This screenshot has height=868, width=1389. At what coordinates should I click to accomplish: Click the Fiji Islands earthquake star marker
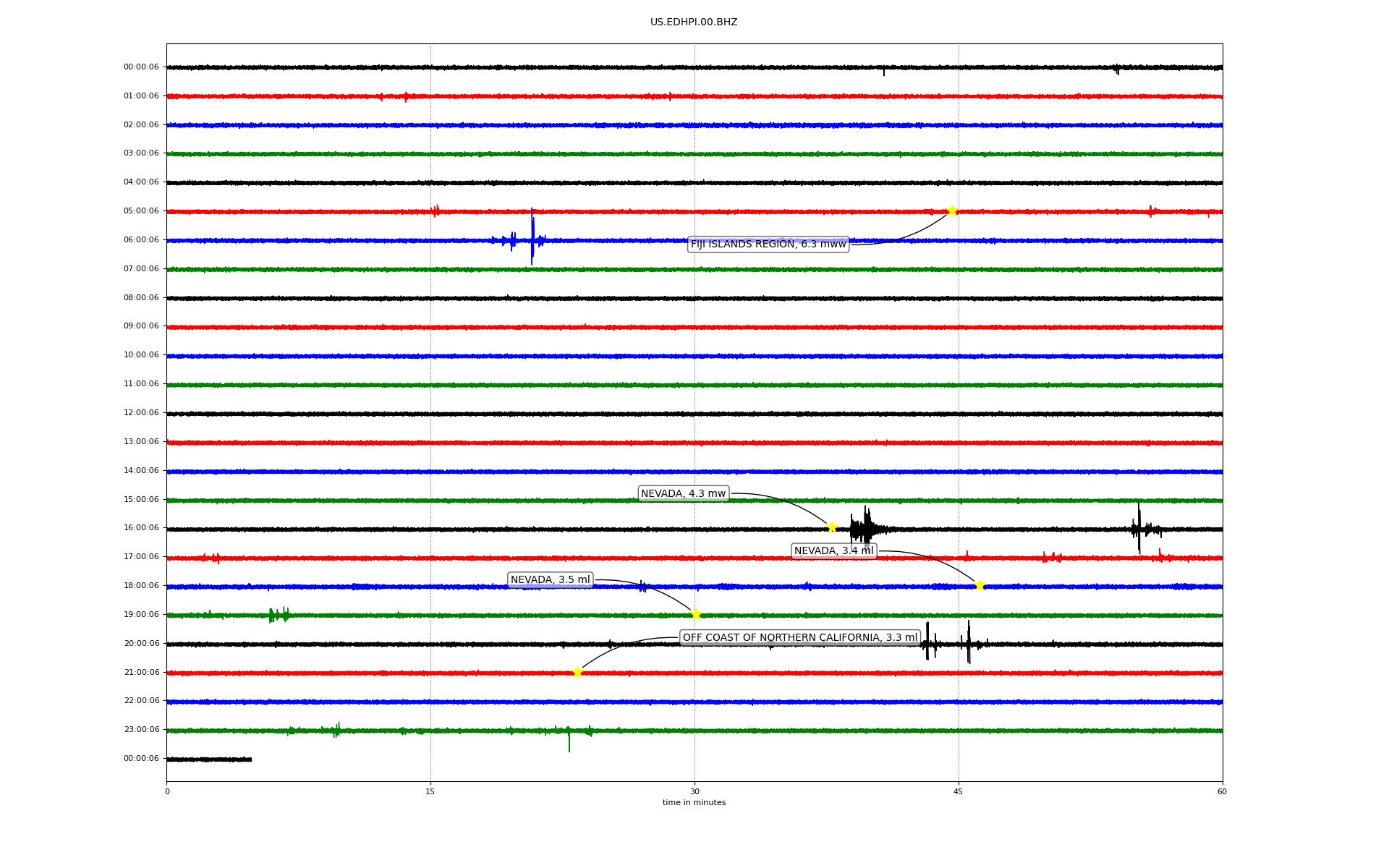pos(952,210)
